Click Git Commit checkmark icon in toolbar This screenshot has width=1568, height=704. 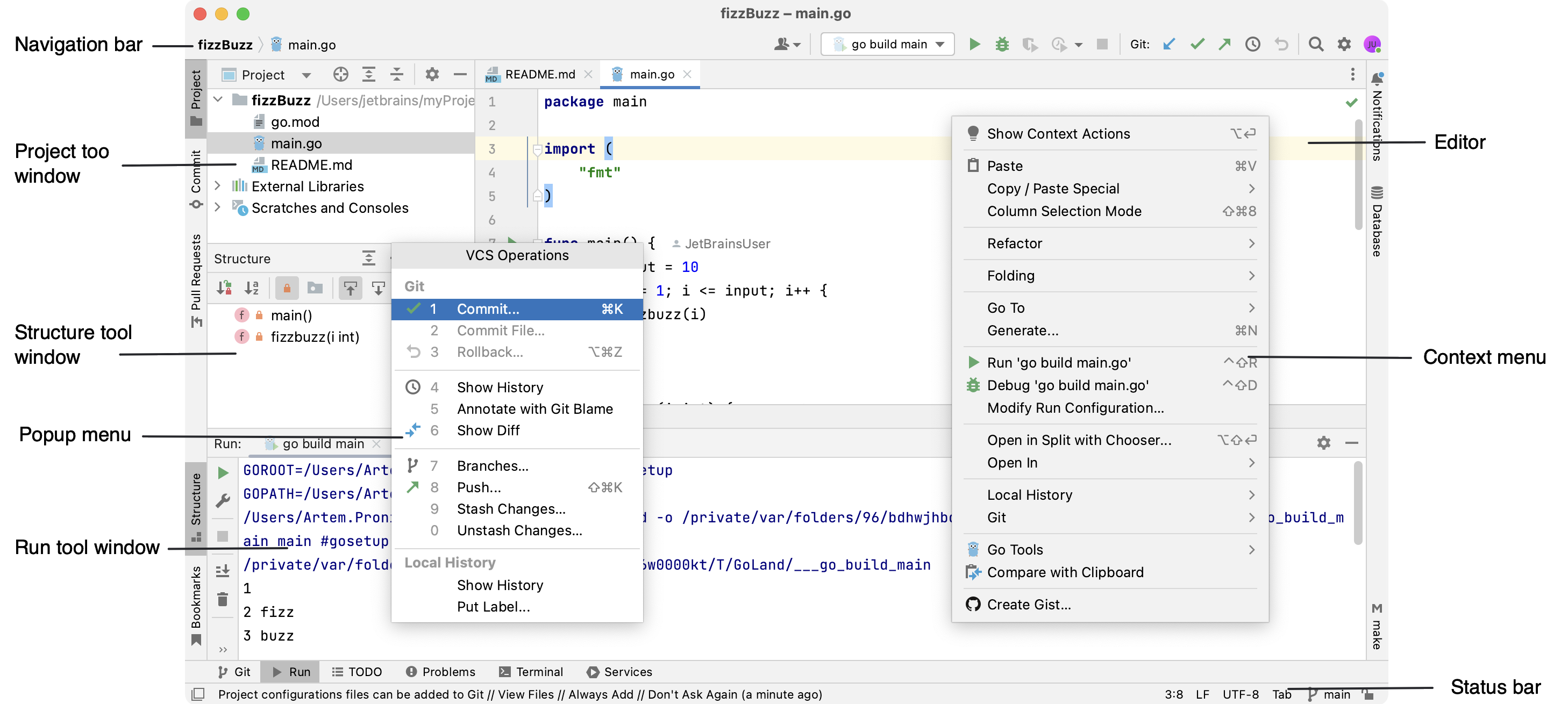[x=1198, y=45]
